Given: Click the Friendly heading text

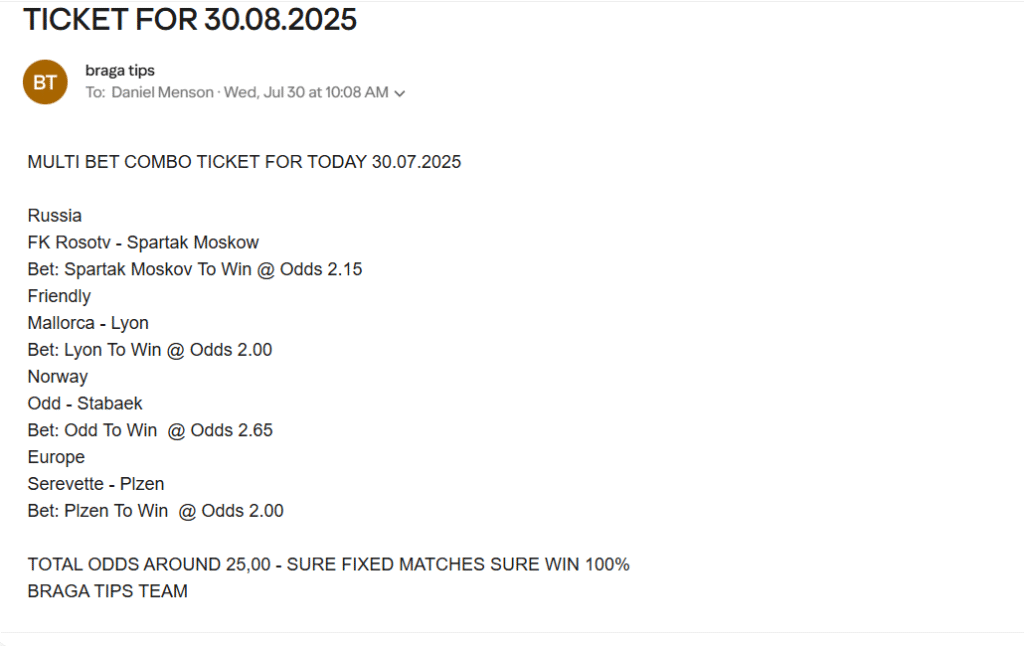Looking at the screenshot, I should tap(59, 296).
